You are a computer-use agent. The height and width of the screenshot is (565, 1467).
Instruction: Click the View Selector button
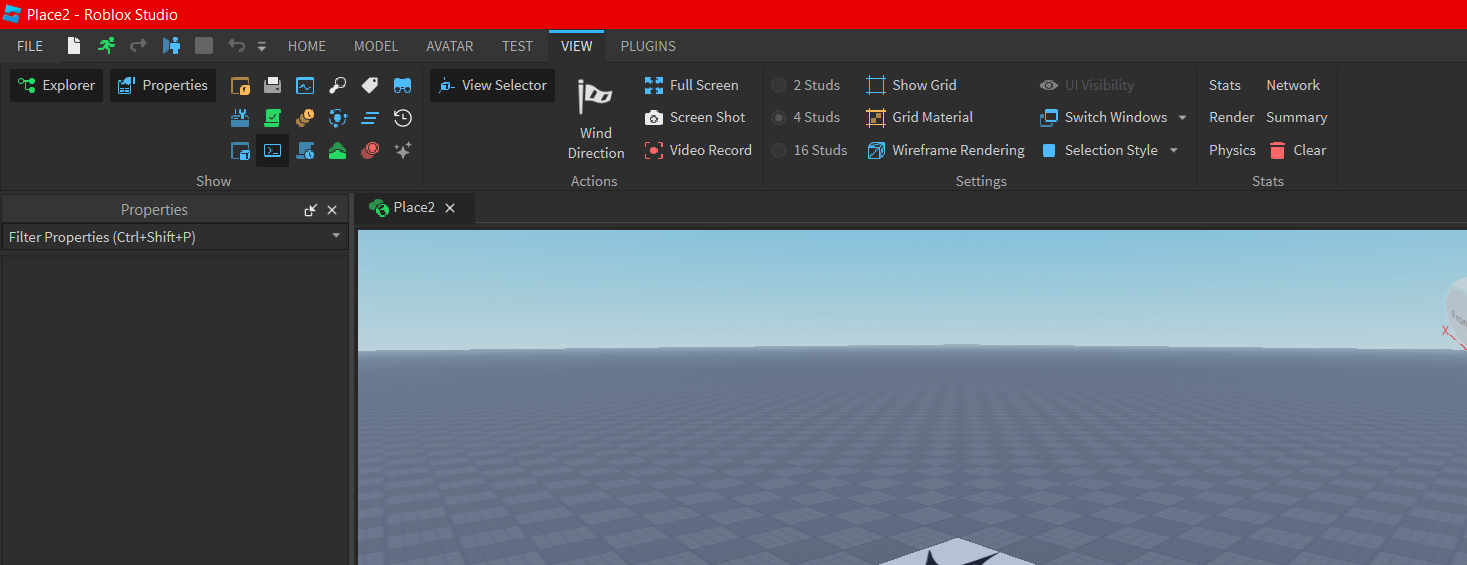point(492,85)
